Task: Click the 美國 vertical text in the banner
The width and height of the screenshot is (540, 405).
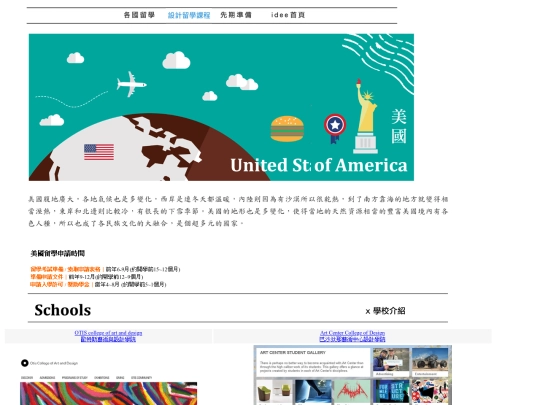Action: (x=399, y=126)
